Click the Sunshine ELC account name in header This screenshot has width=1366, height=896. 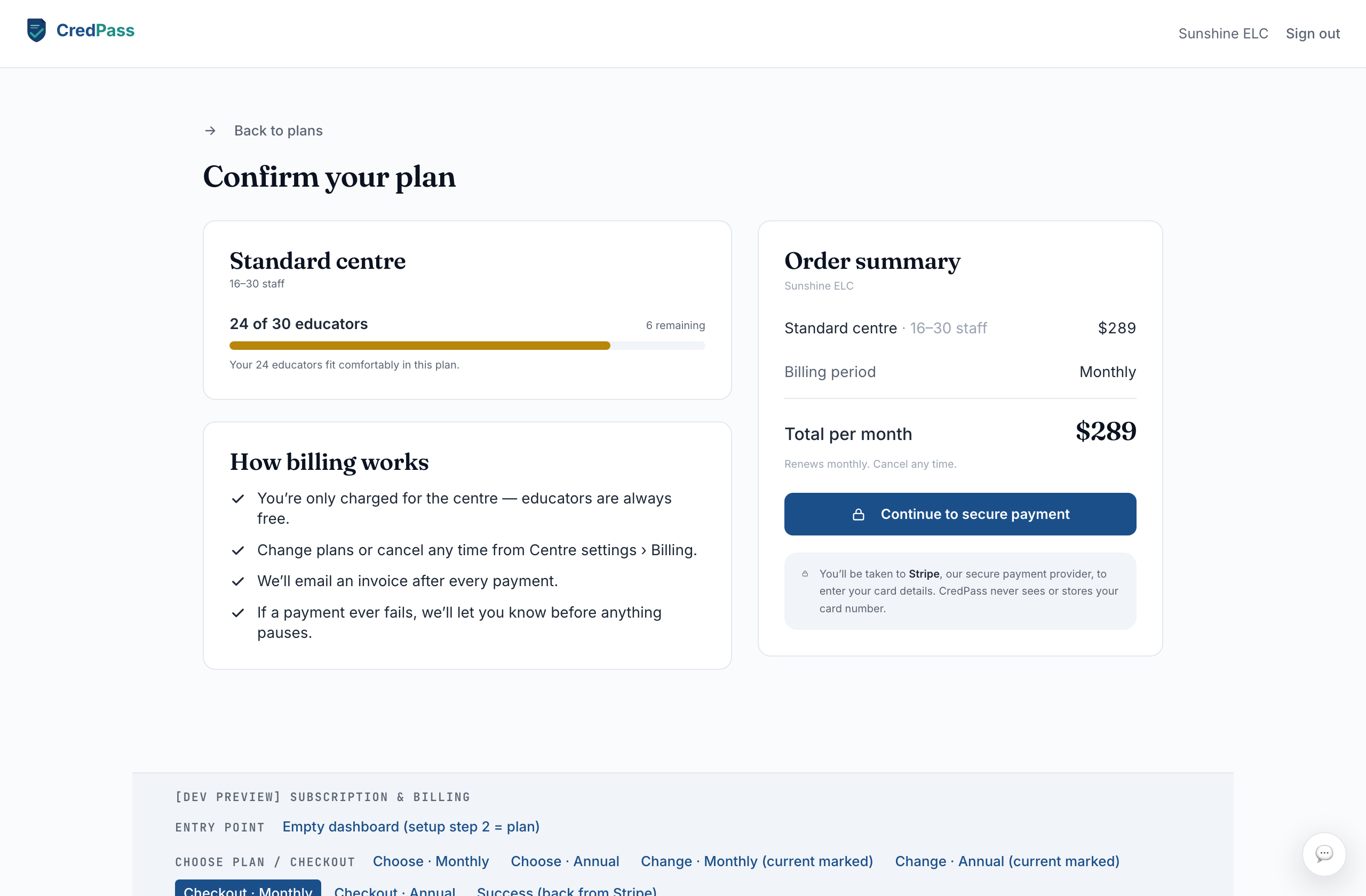coord(1223,34)
